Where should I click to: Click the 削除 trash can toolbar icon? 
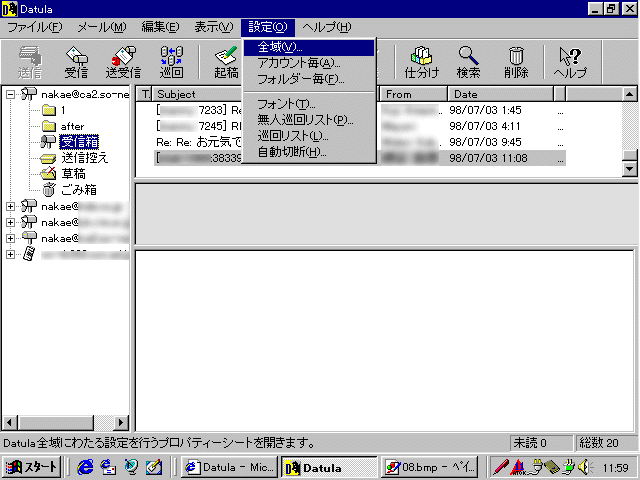pos(516,62)
